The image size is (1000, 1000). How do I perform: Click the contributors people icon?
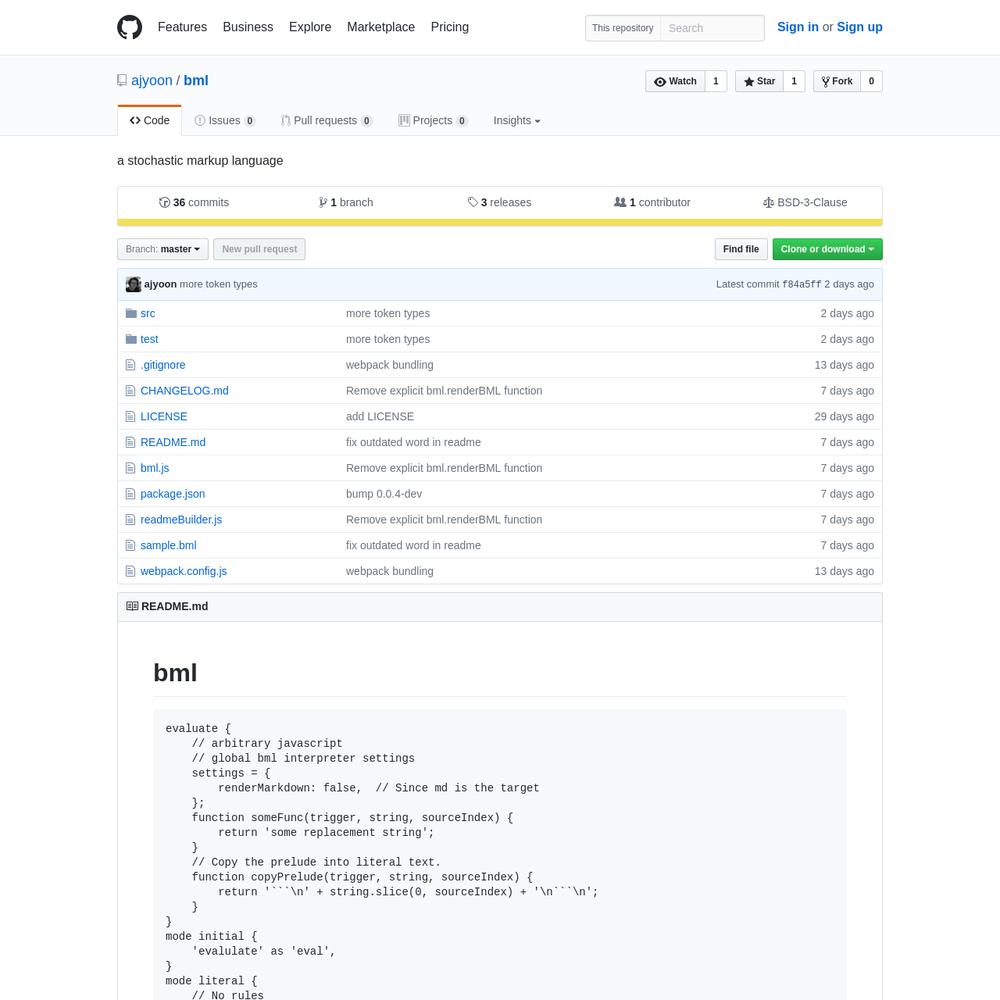coord(620,202)
